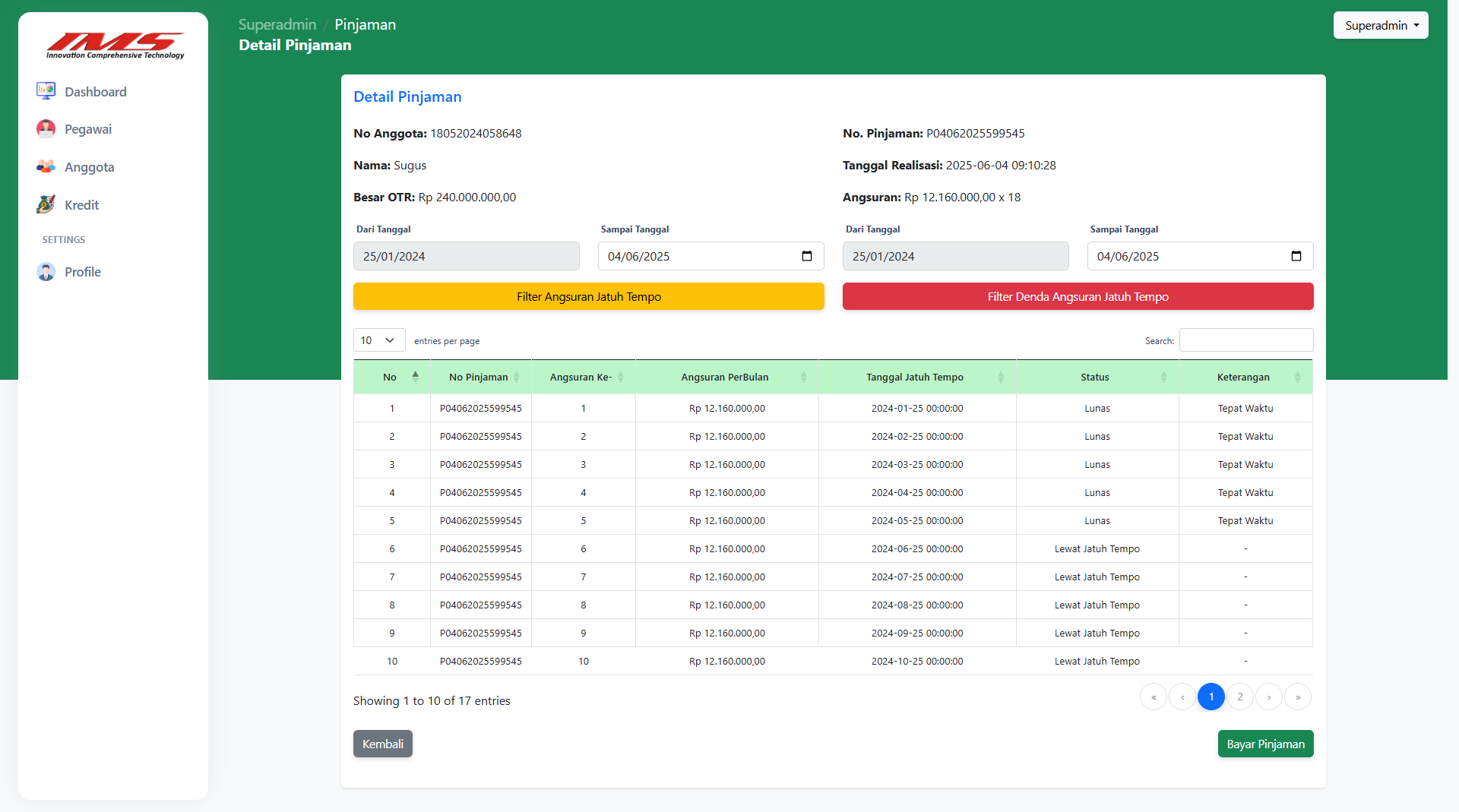Click the Kredit sidebar icon
Viewport: 1459px width, 812px height.
[46, 204]
